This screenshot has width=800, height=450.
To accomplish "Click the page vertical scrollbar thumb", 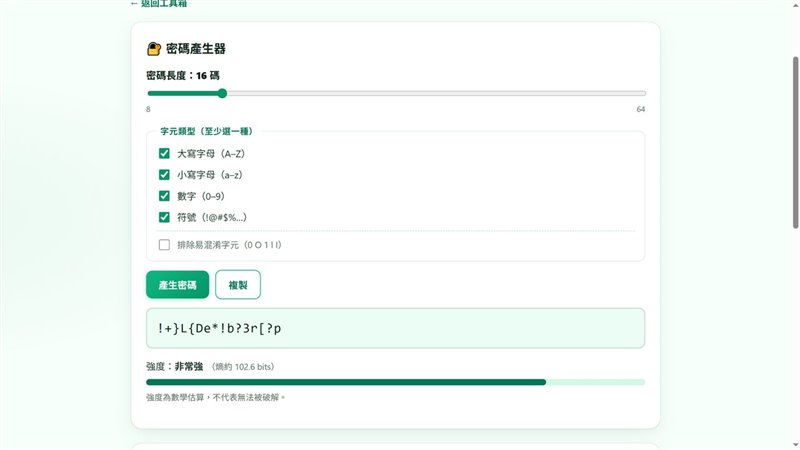I will (x=795, y=142).
